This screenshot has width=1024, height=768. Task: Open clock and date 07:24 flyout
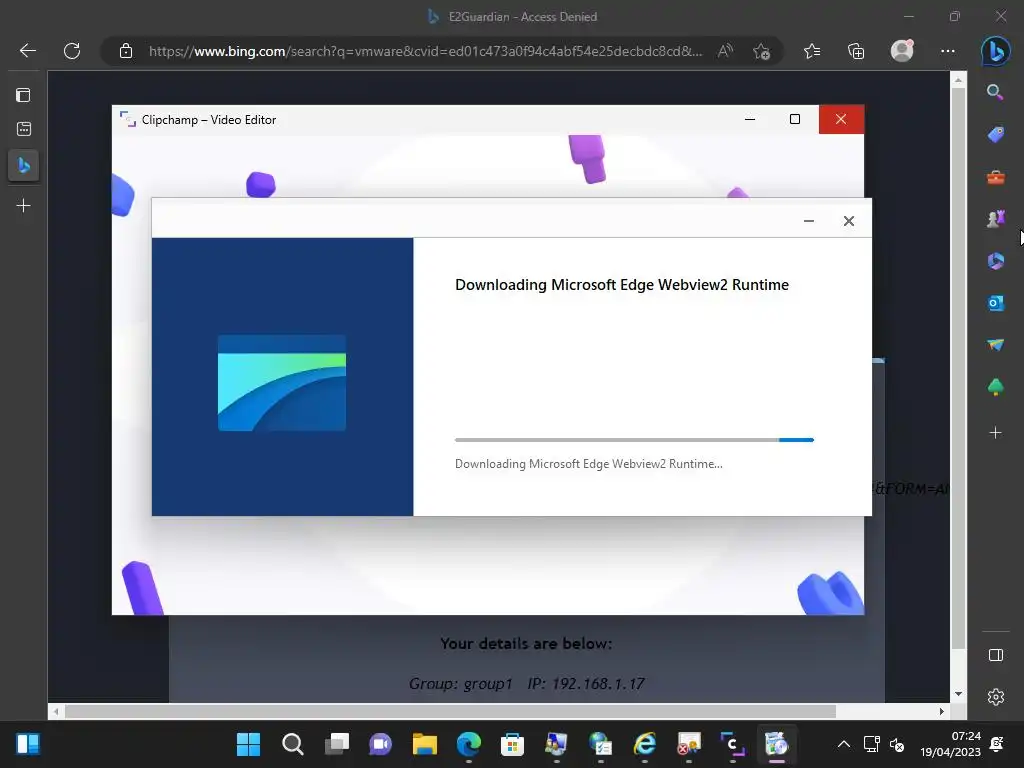[x=950, y=744]
